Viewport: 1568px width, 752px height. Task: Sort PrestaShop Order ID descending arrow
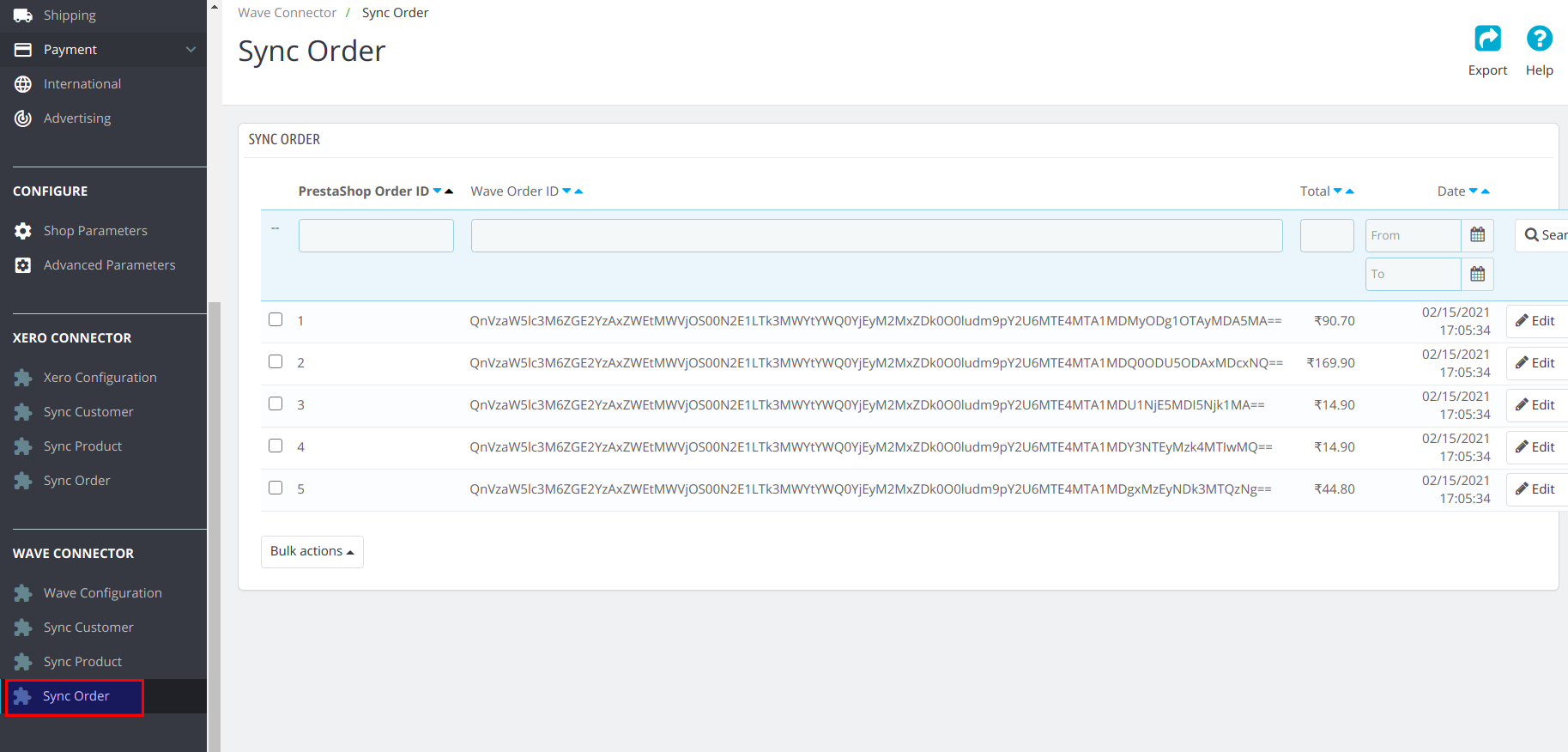click(x=438, y=191)
